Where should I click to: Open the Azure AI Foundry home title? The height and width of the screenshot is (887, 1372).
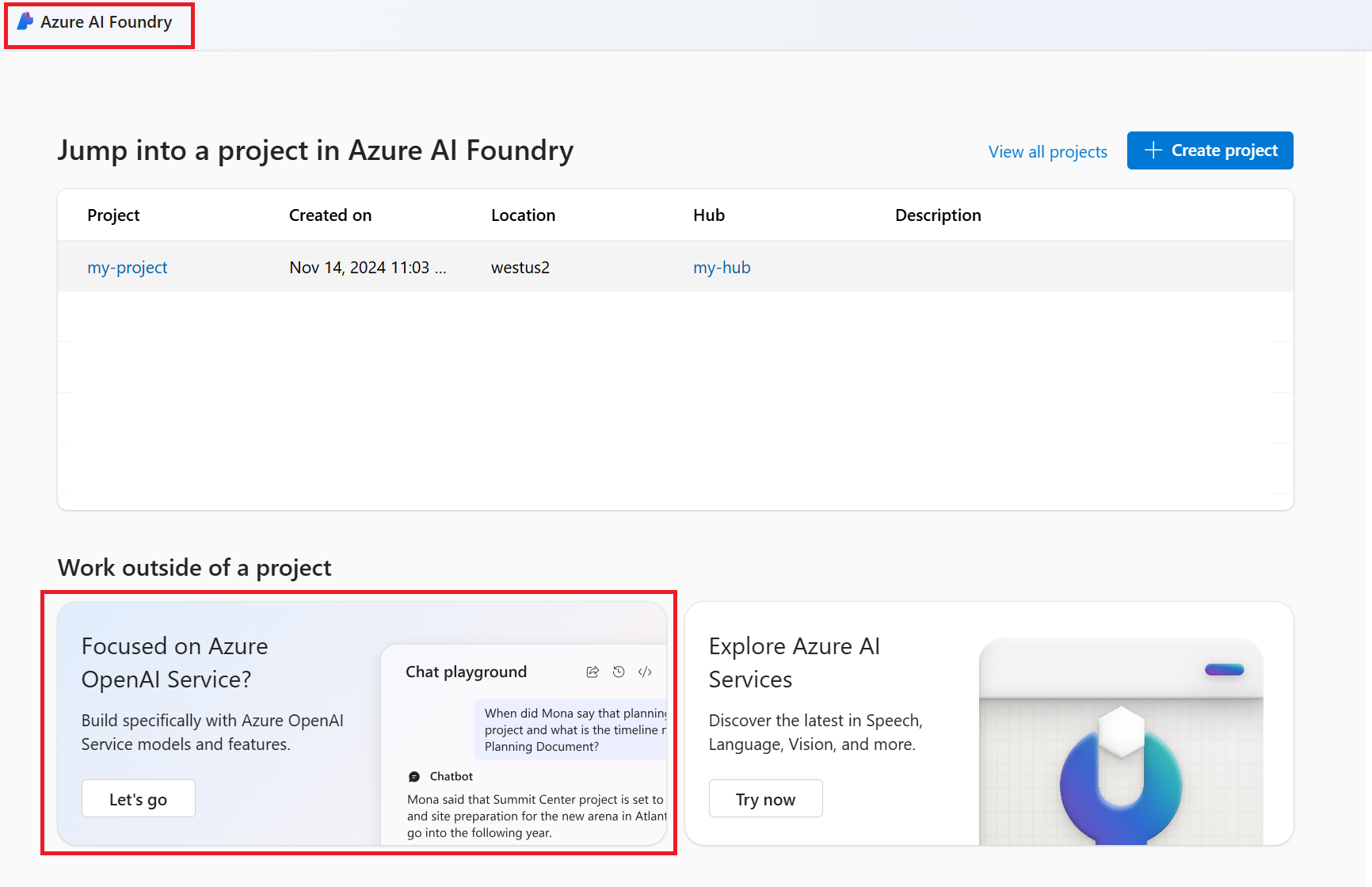tap(106, 22)
